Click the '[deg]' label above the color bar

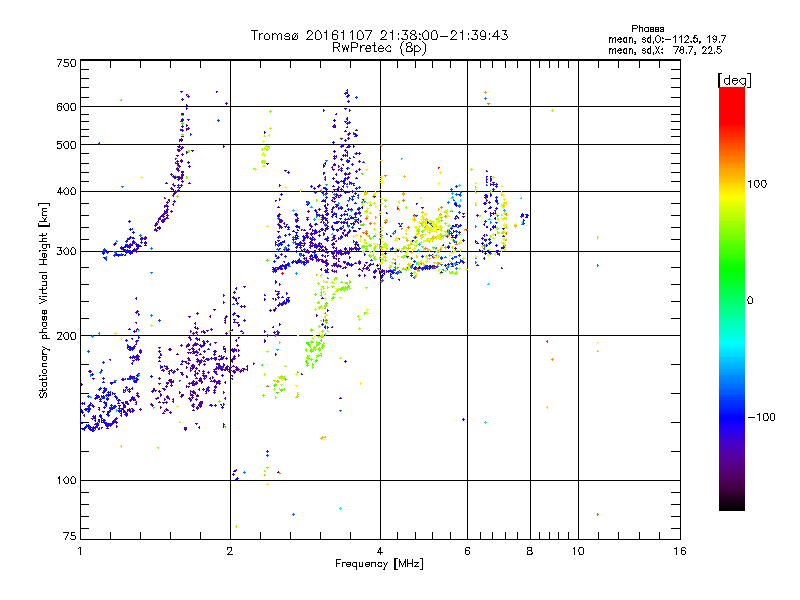(x=734, y=81)
